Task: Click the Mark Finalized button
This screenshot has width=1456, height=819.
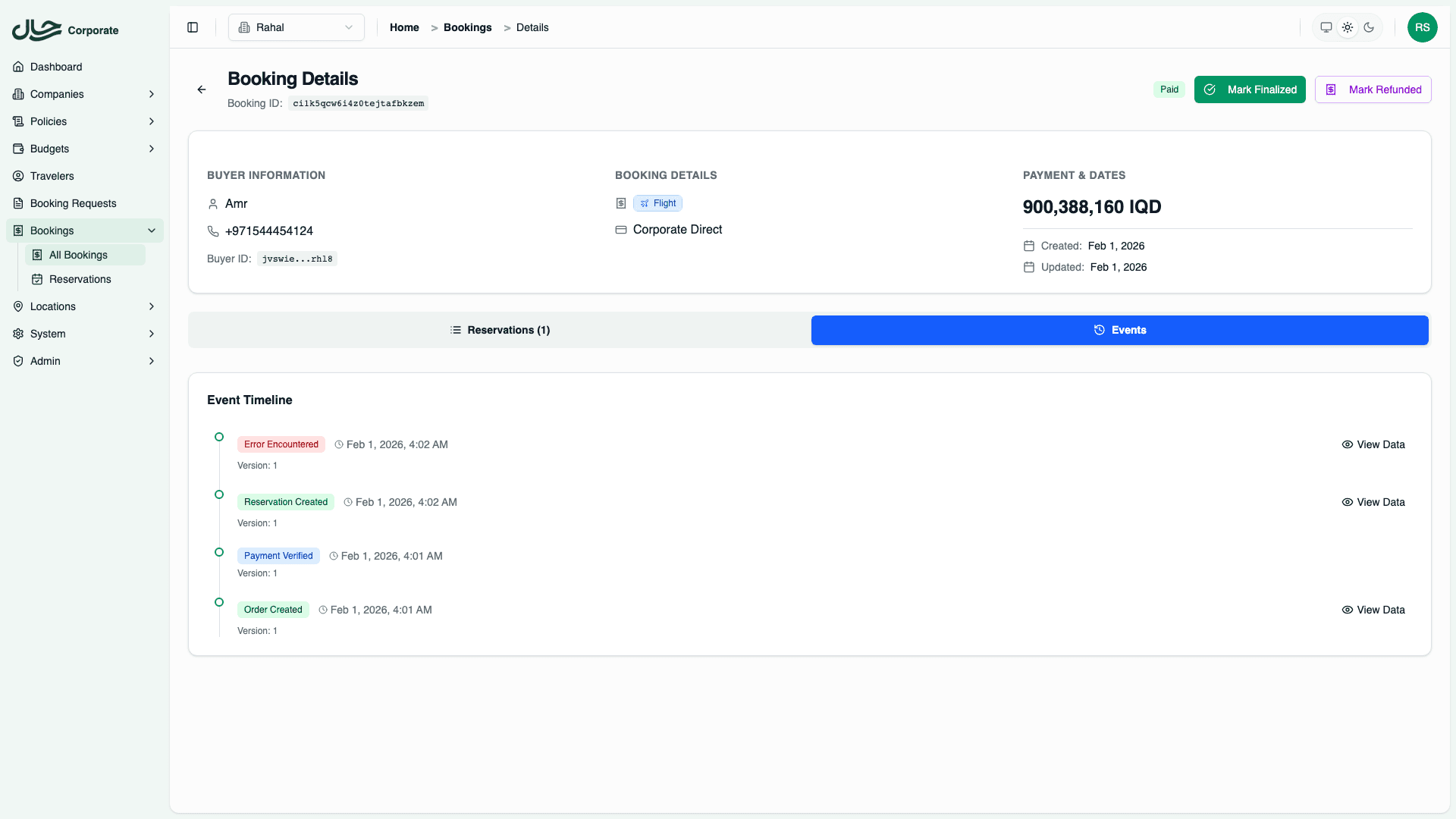Action: click(x=1250, y=89)
